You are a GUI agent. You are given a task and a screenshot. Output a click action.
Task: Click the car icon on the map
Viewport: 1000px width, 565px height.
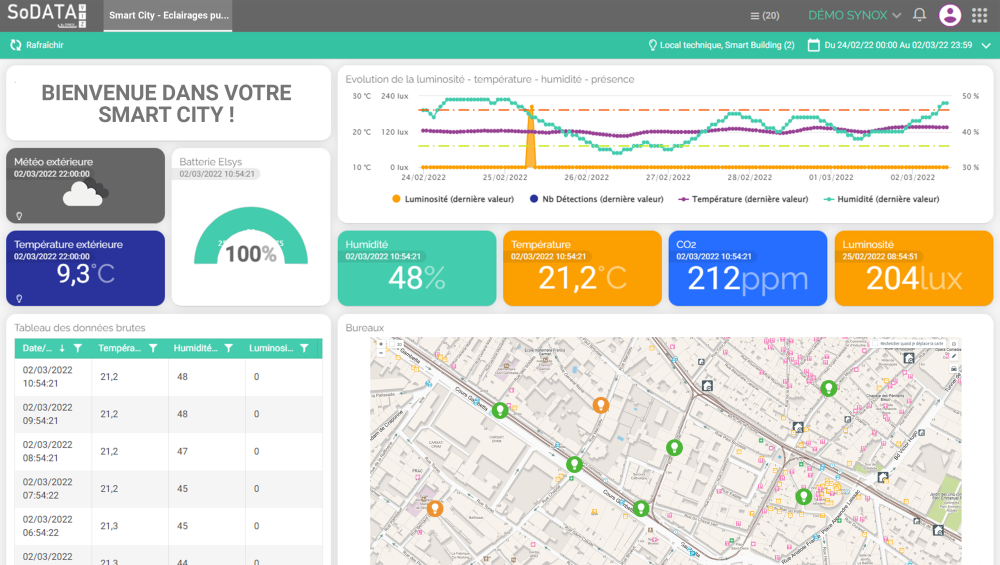[x=954, y=369]
